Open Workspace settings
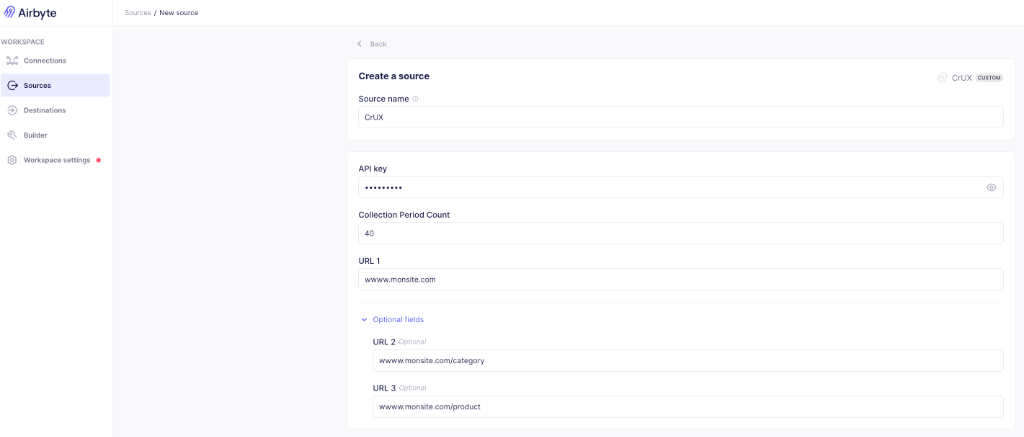This screenshot has height=437, width=1024. [x=55, y=160]
